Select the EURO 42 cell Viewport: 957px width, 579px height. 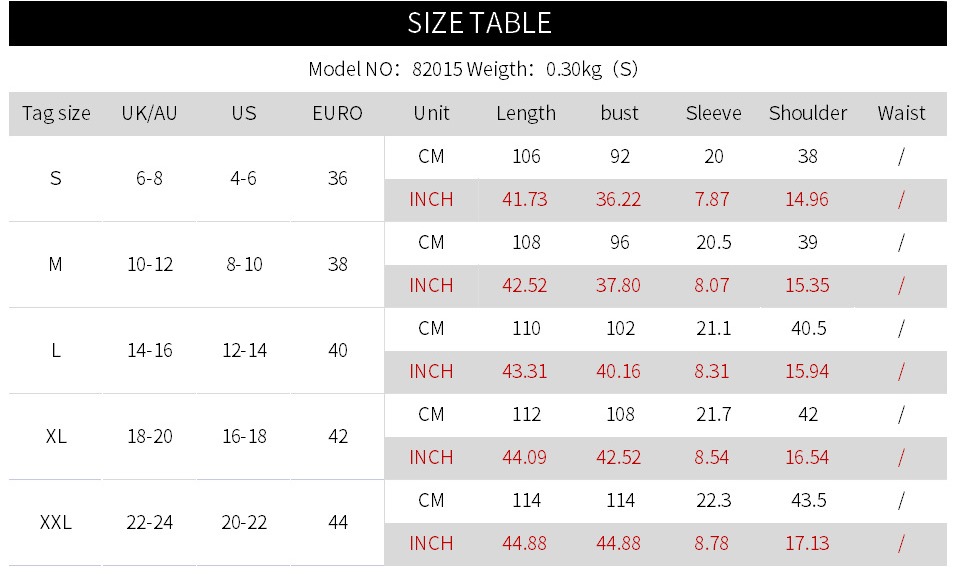[338, 436]
